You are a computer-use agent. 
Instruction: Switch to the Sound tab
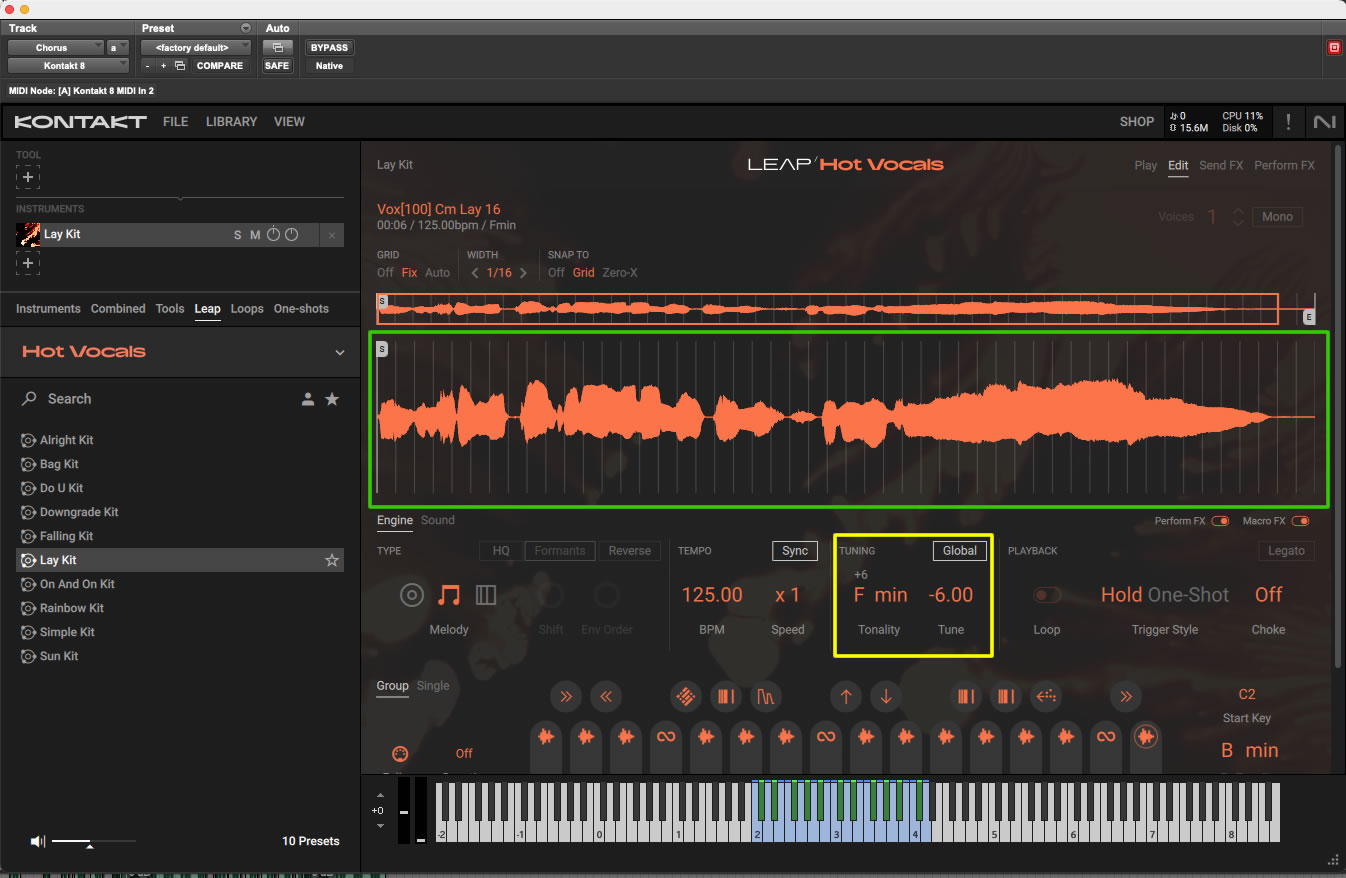click(x=437, y=520)
